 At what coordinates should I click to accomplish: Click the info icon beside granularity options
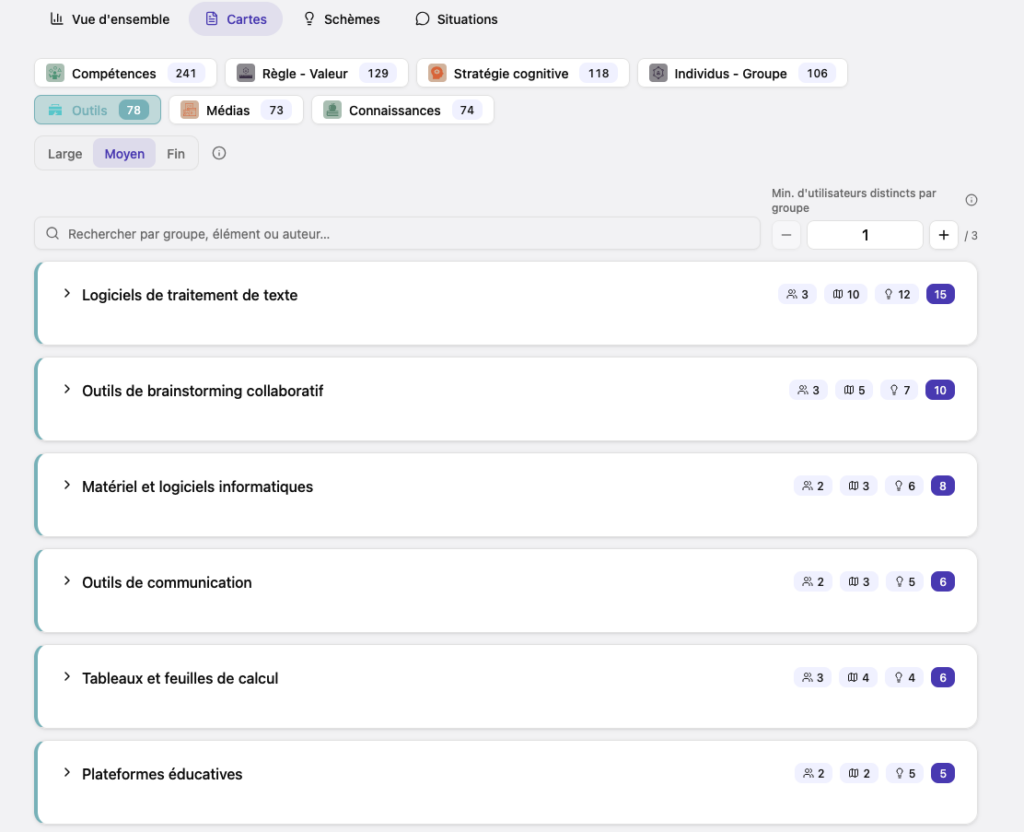pos(219,153)
